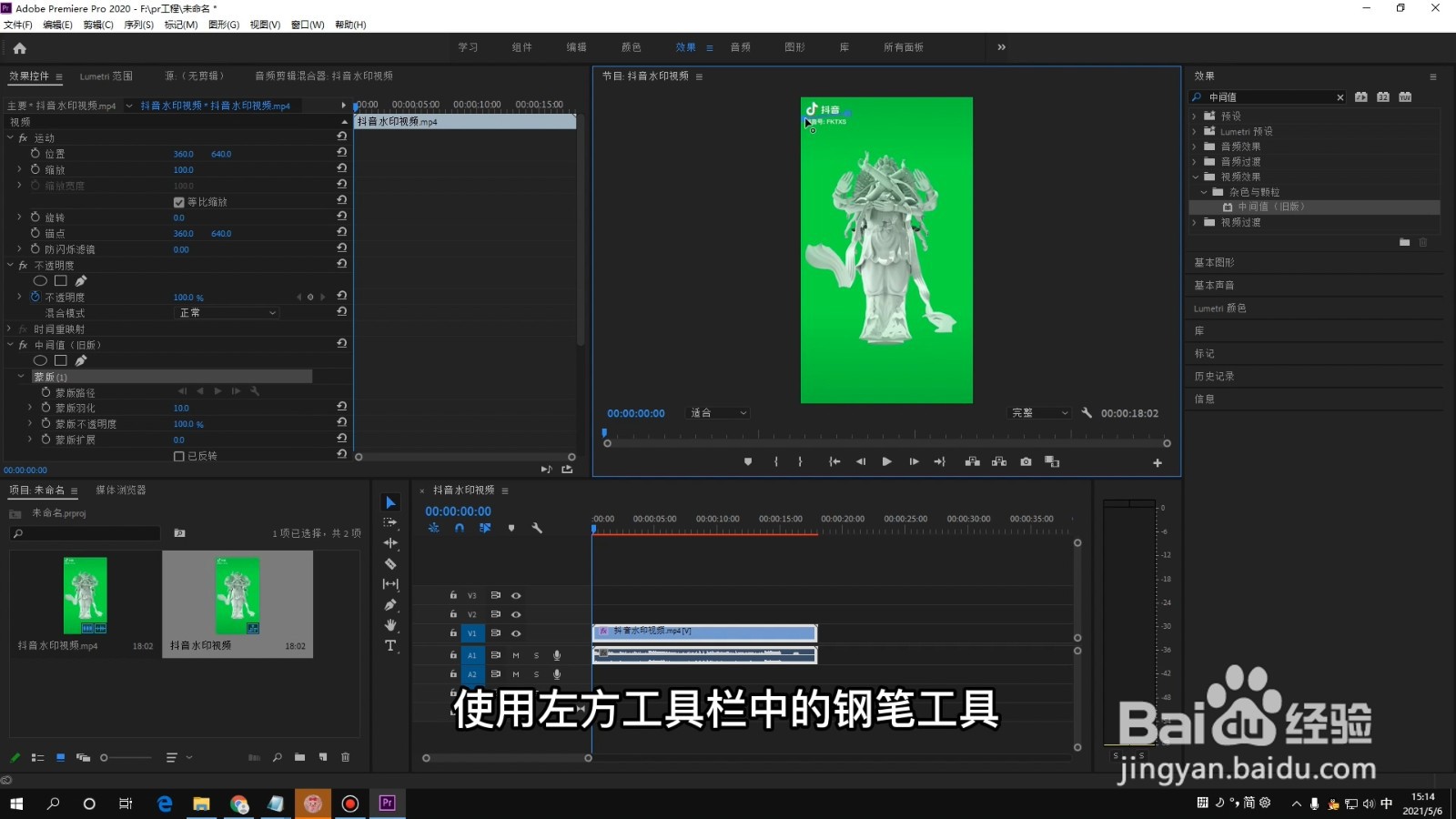Toggle 等比缩放 checkbox

pyautogui.click(x=178, y=202)
